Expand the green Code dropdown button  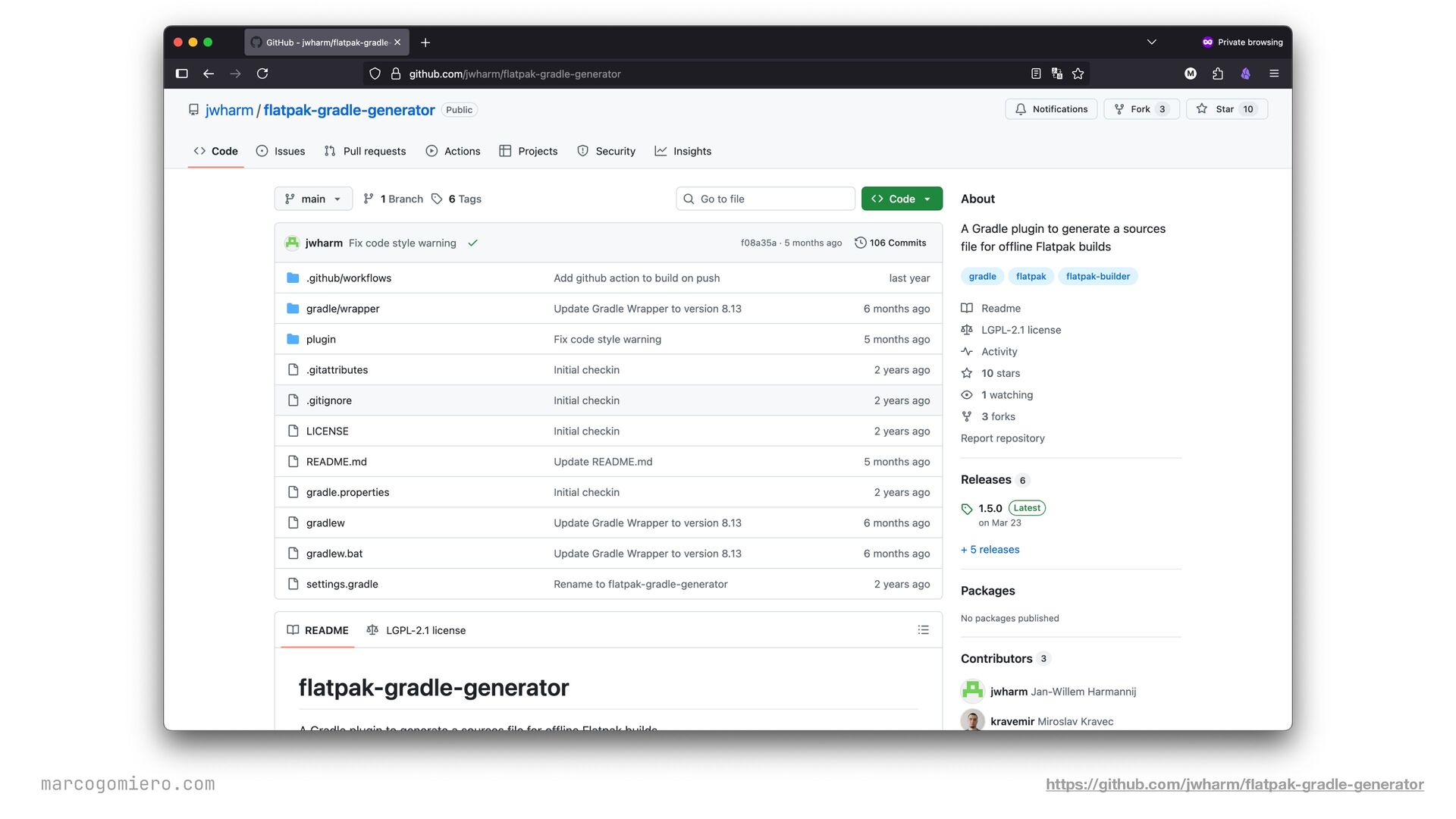point(902,199)
